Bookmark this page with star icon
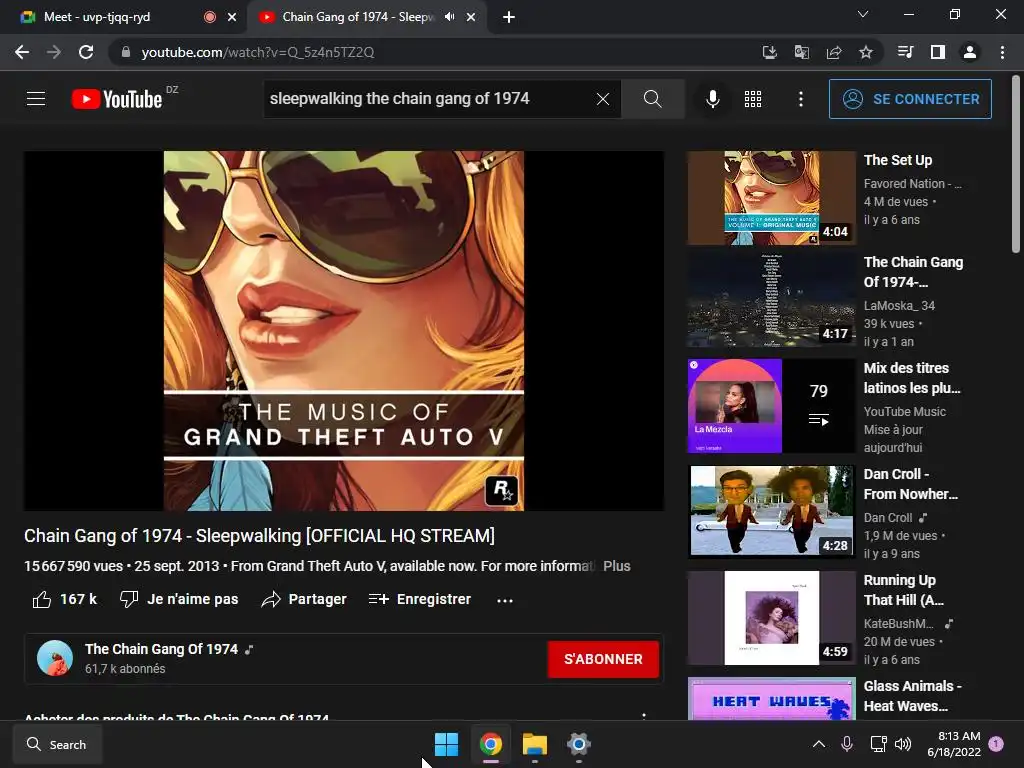This screenshot has height=768, width=1024. 866,52
